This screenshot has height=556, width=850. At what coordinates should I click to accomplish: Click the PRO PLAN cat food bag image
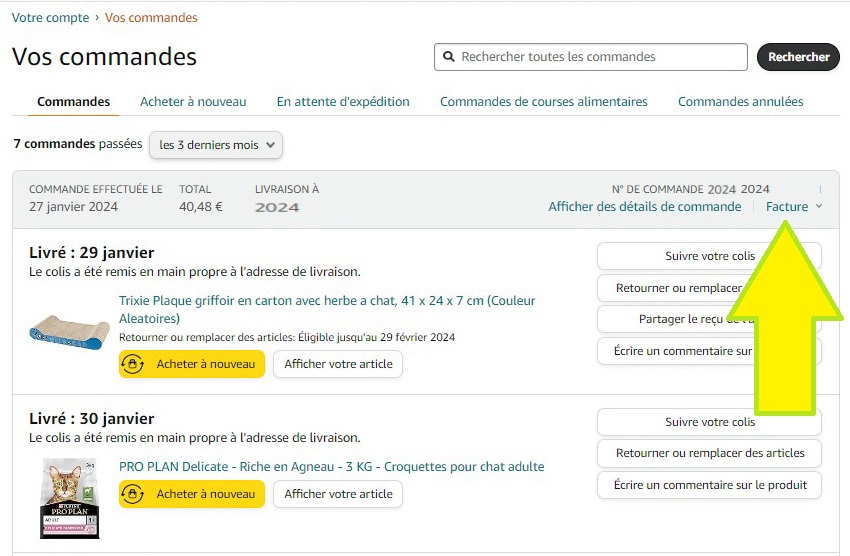tap(69, 500)
